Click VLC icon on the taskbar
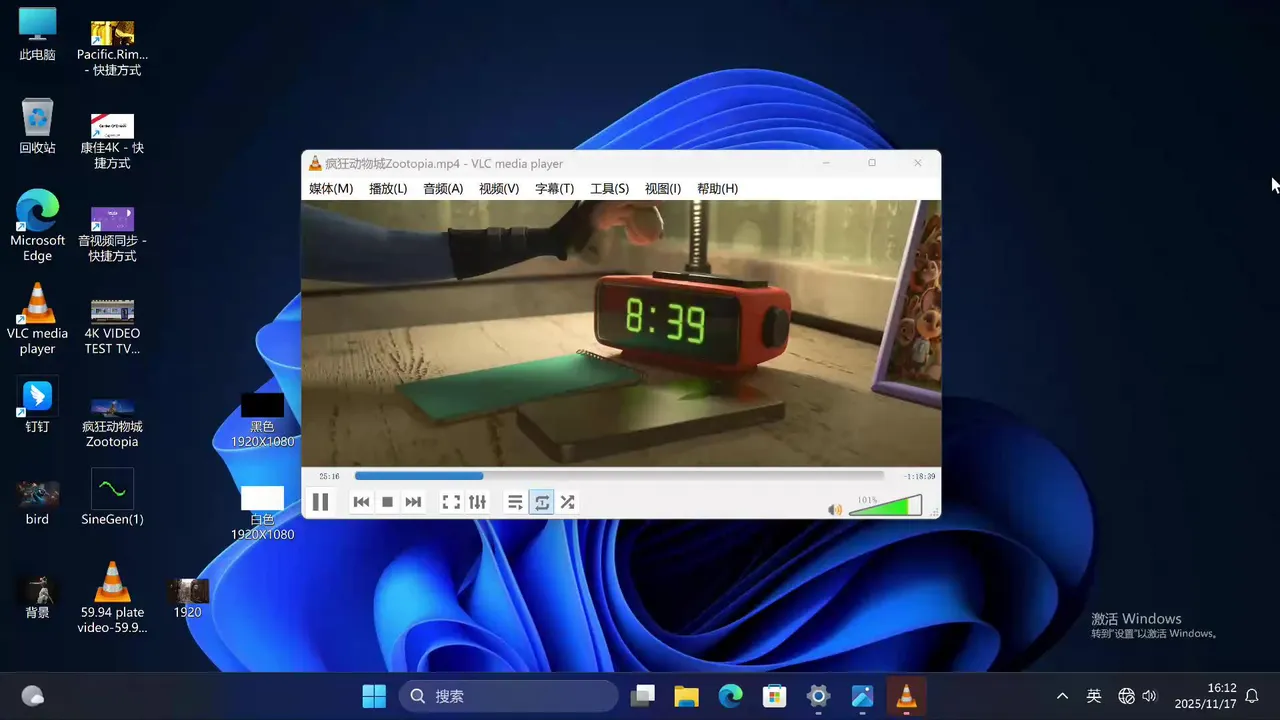 pos(906,696)
